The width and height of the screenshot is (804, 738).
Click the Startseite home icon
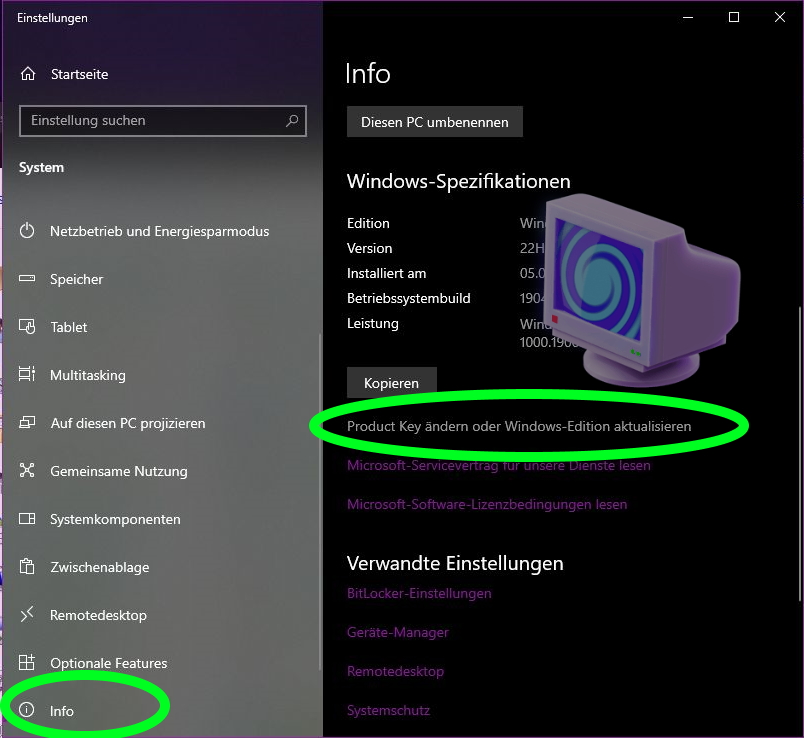pyautogui.click(x=28, y=75)
